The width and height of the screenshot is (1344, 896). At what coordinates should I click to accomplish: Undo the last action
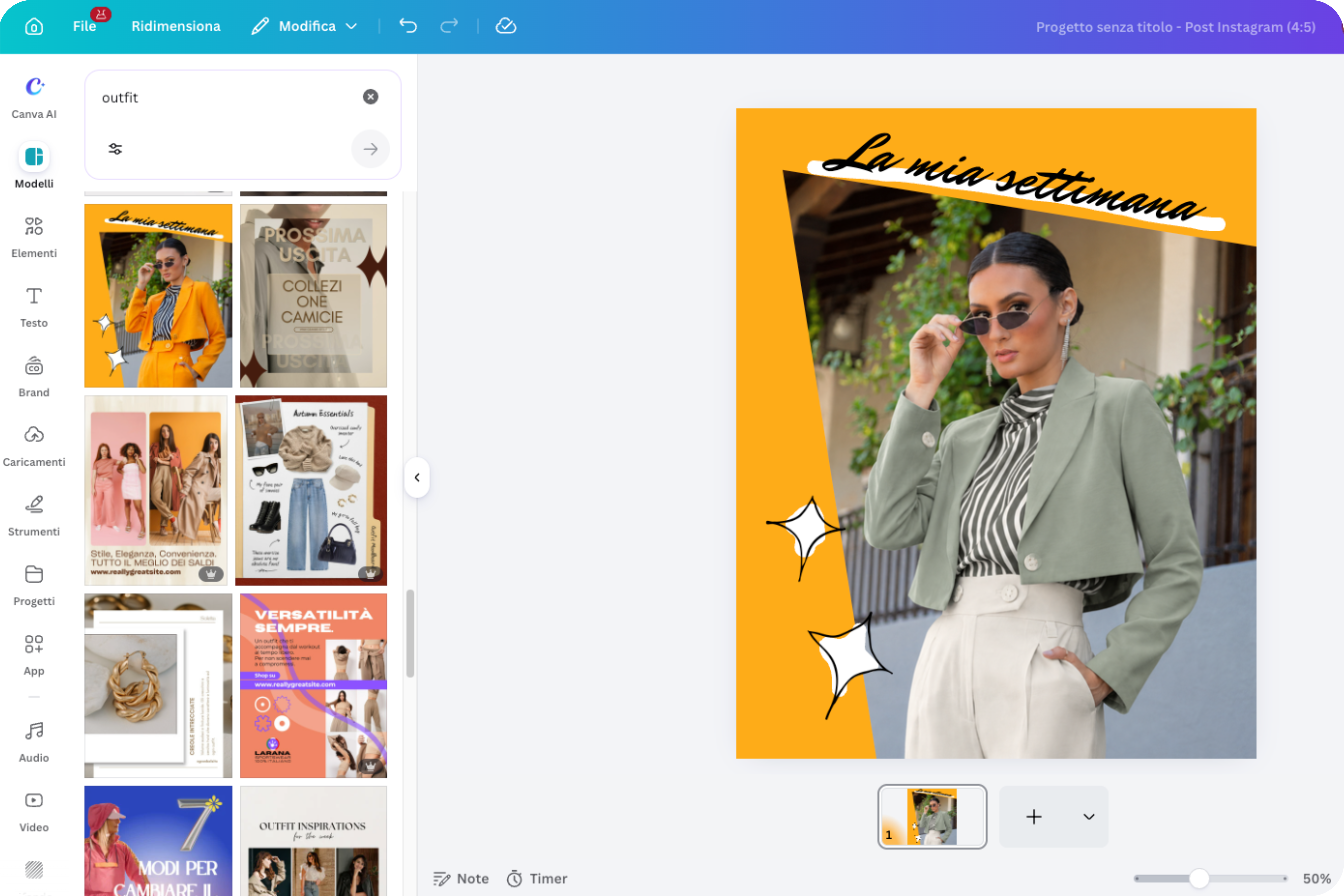tap(408, 26)
